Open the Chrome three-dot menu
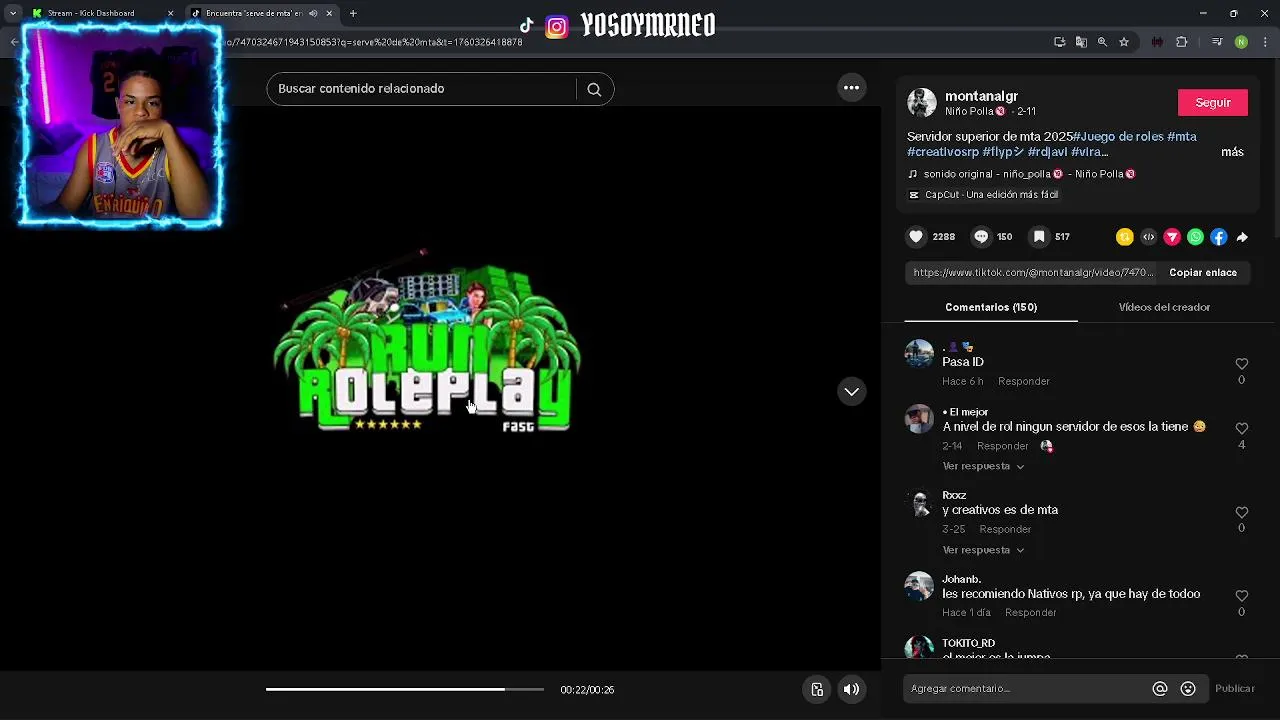 pos(1266,42)
